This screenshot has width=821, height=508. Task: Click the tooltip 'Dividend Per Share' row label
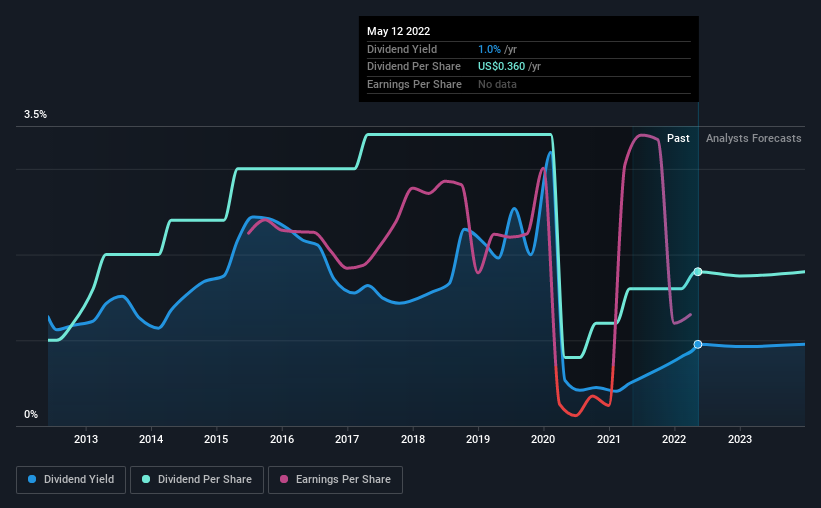414,67
